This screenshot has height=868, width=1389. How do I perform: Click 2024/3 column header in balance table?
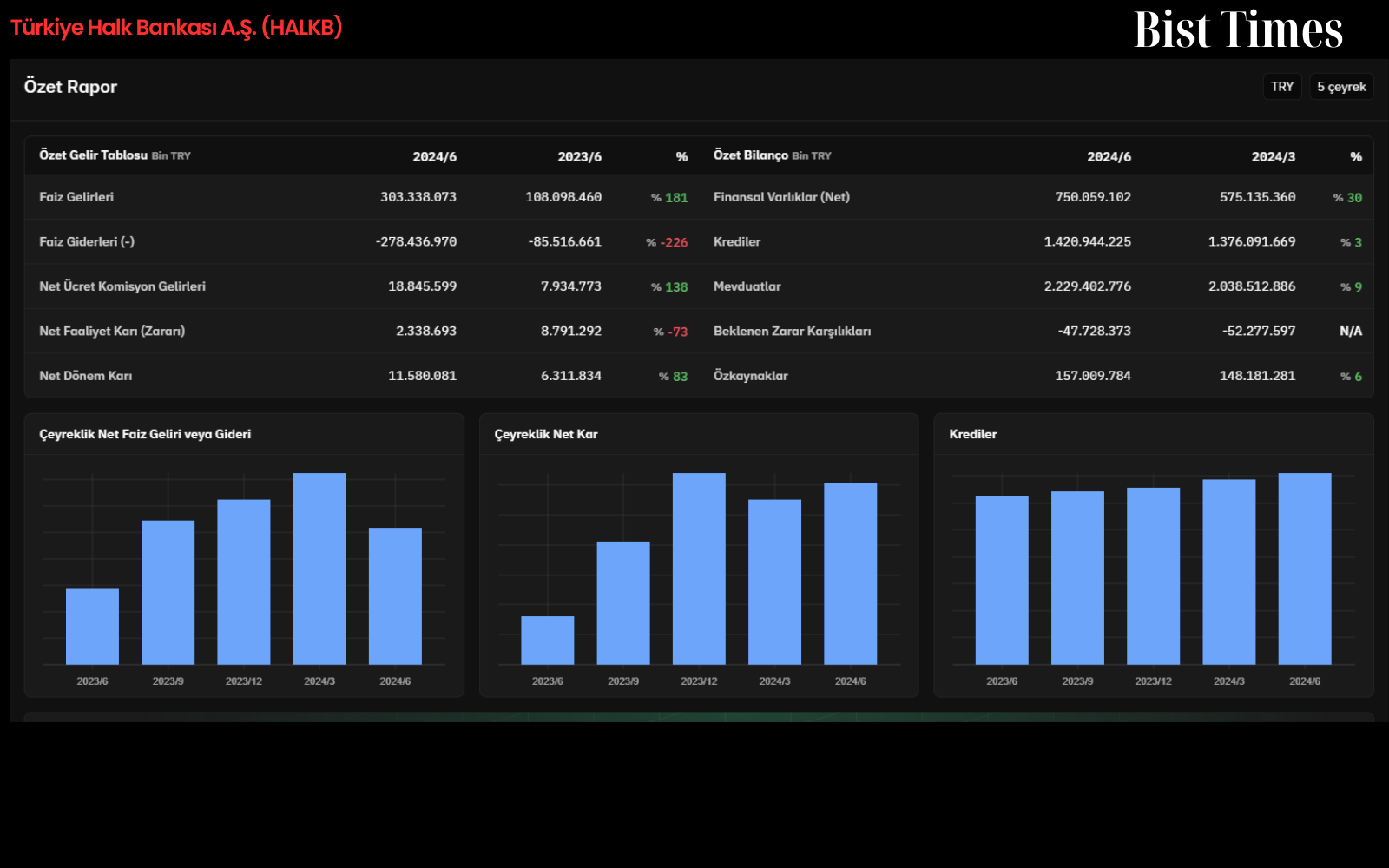(x=1273, y=157)
